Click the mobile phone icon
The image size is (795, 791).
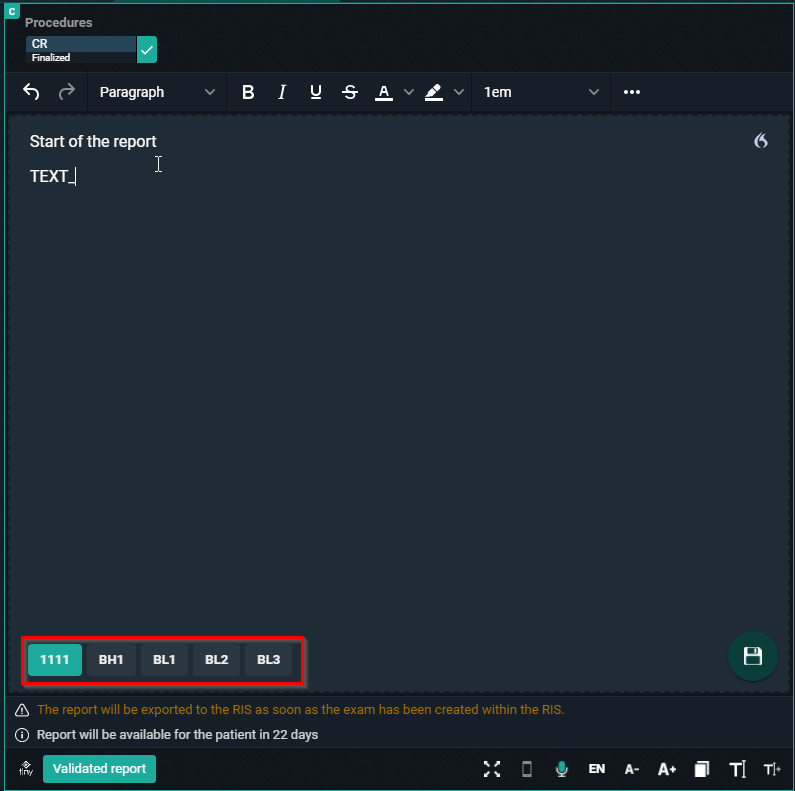pyautogui.click(x=527, y=769)
